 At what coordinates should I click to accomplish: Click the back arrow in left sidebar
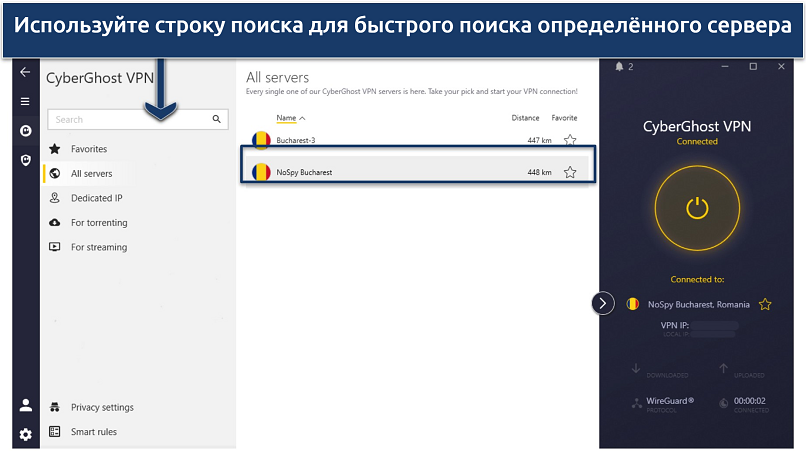click(25, 72)
